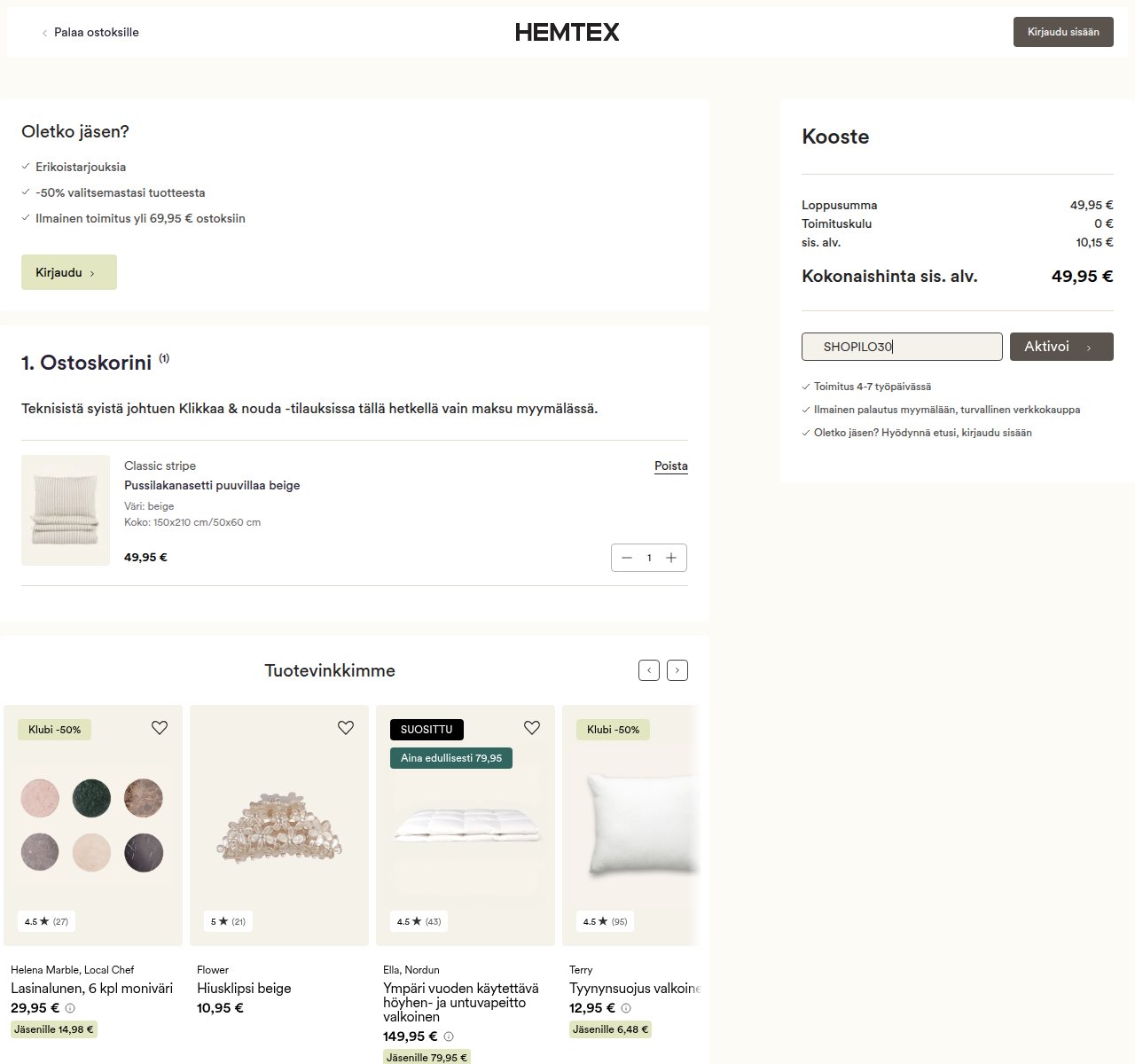Screen dimensions: 1135x1064
Task: Open marble coasters product image
Action: click(x=93, y=825)
